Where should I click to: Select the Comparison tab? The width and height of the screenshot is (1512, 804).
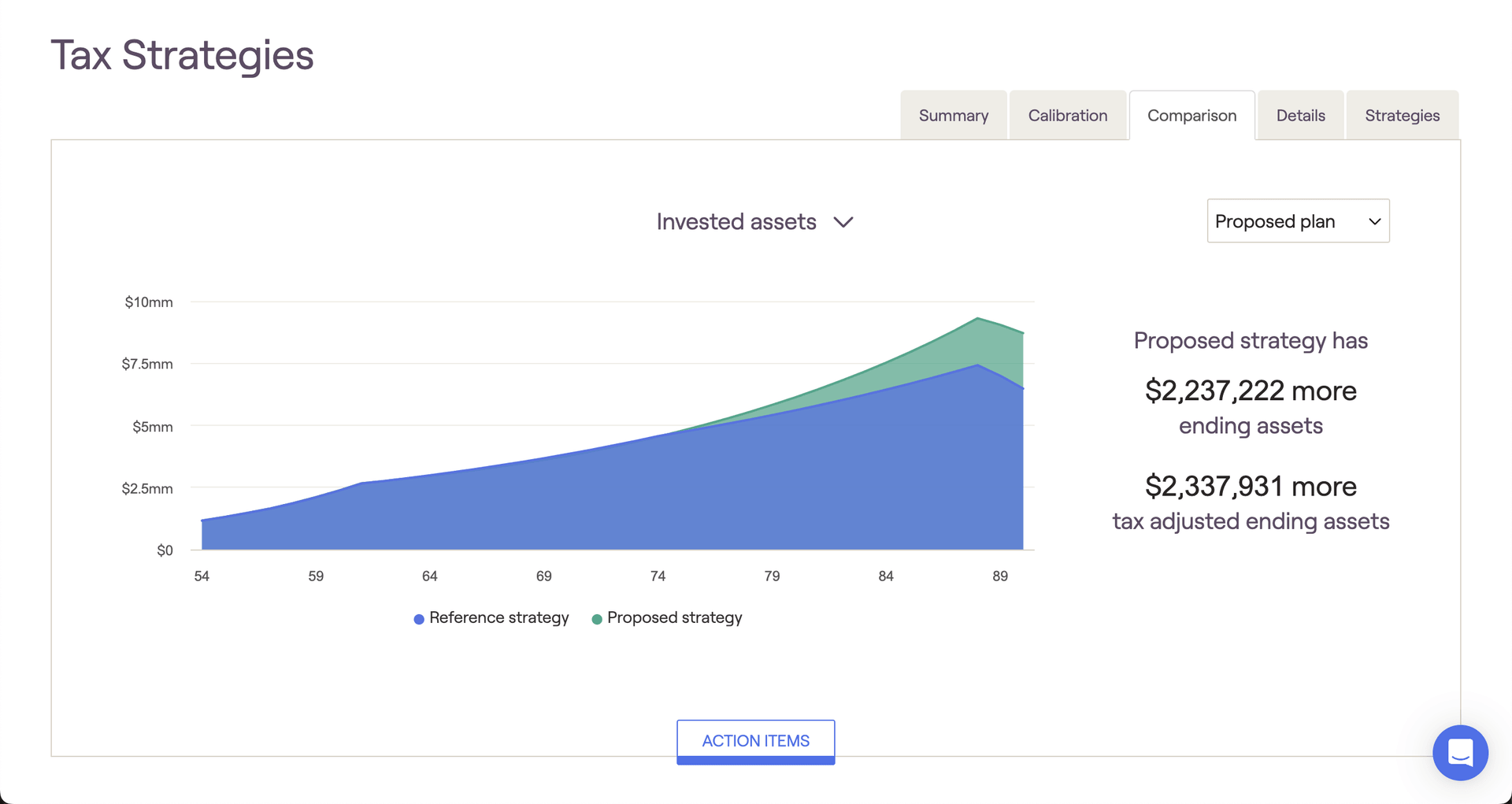tap(1191, 116)
